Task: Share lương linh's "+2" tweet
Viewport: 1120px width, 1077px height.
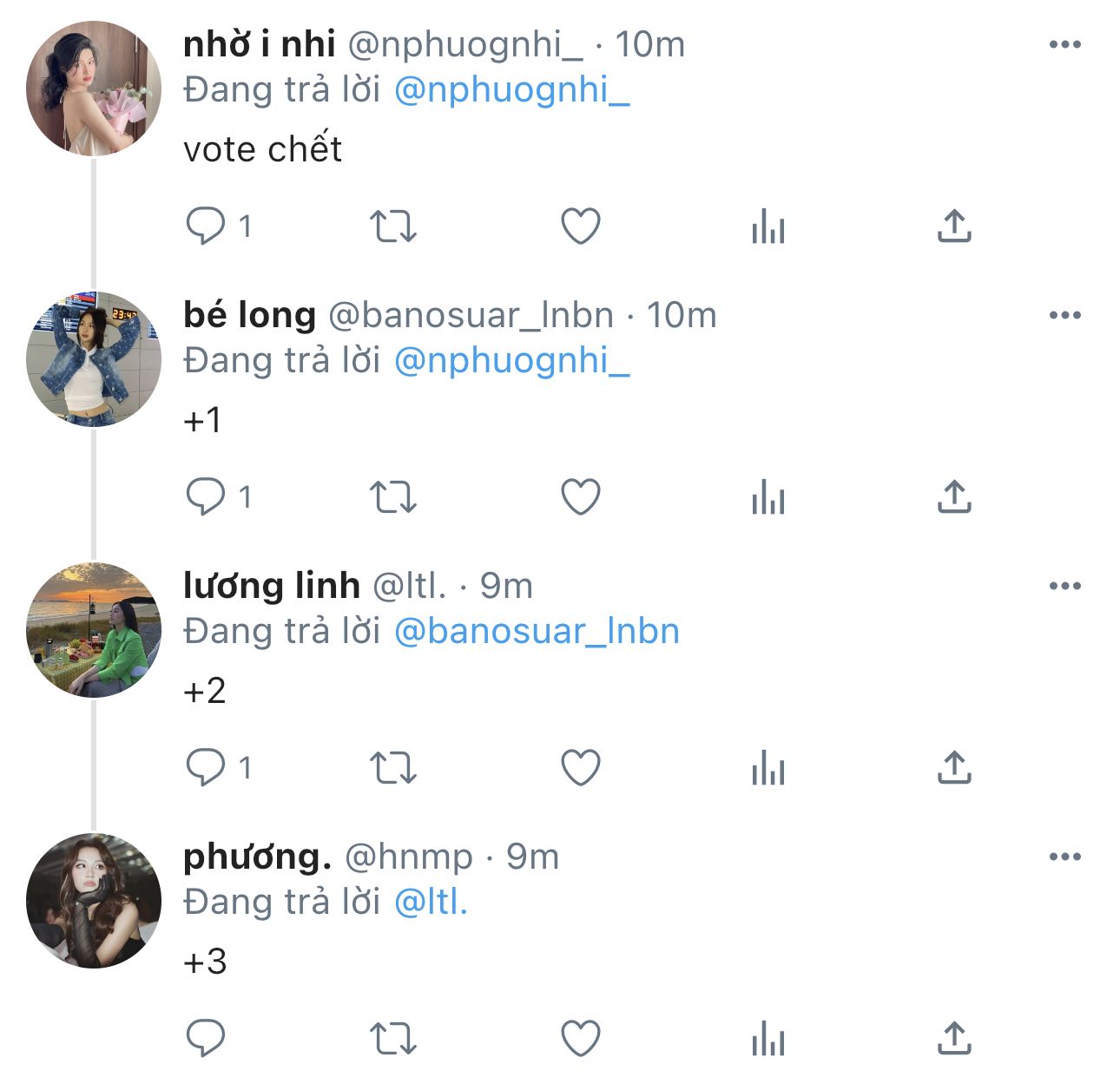Action: click(x=953, y=768)
